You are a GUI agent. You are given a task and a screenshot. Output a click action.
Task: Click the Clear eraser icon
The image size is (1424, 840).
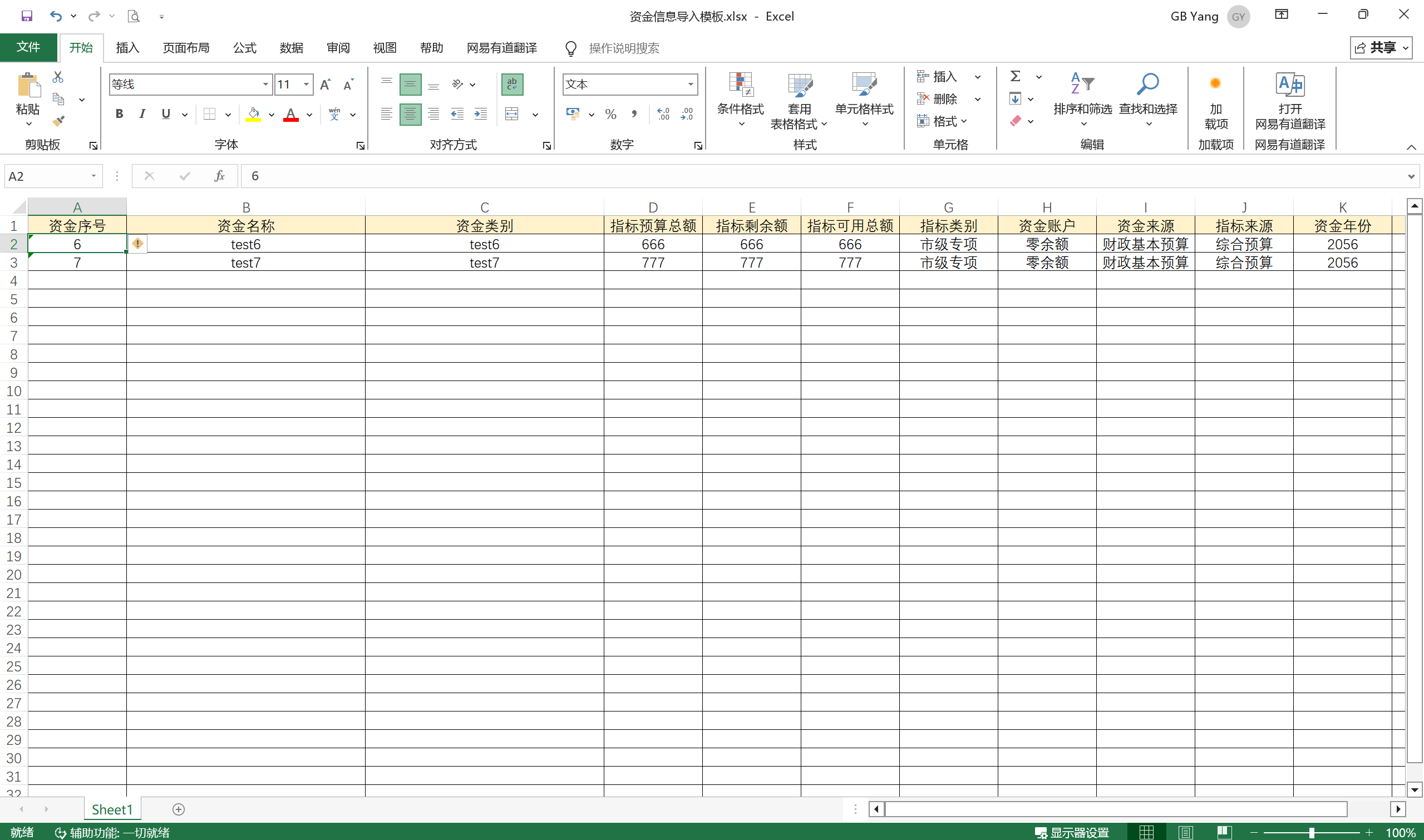coord(1016,121)
